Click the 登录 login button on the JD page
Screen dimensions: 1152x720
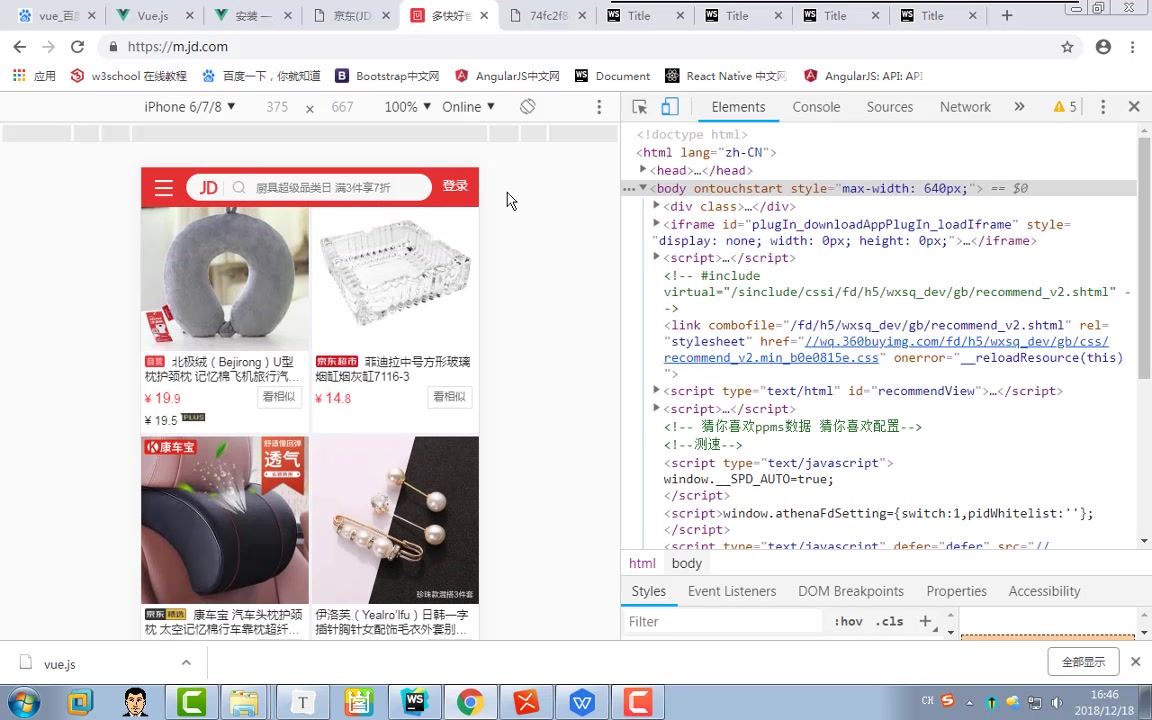coord(455,187)
